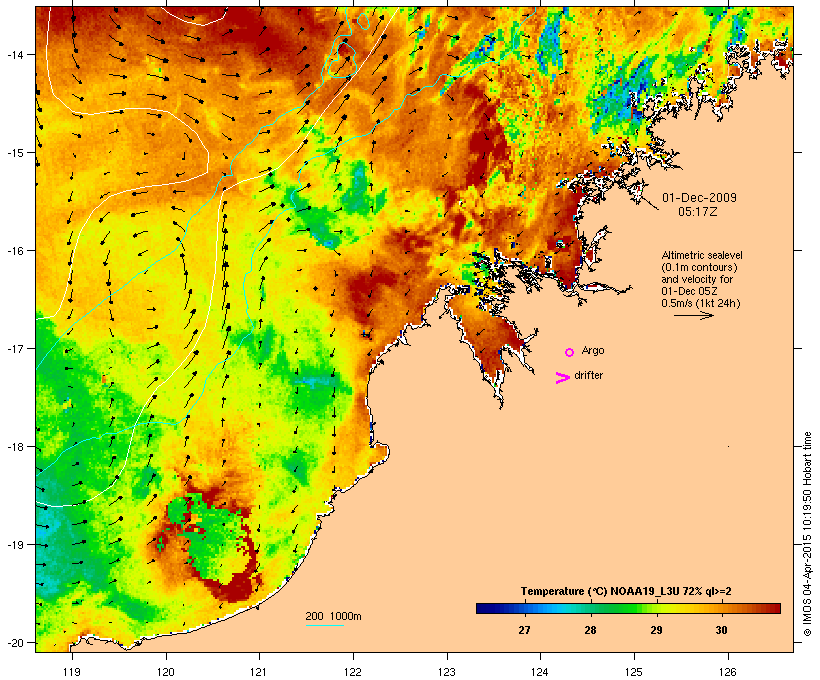Click the '30' colorbar tick label
Screen dimensions: 820x680
(721, 630)
